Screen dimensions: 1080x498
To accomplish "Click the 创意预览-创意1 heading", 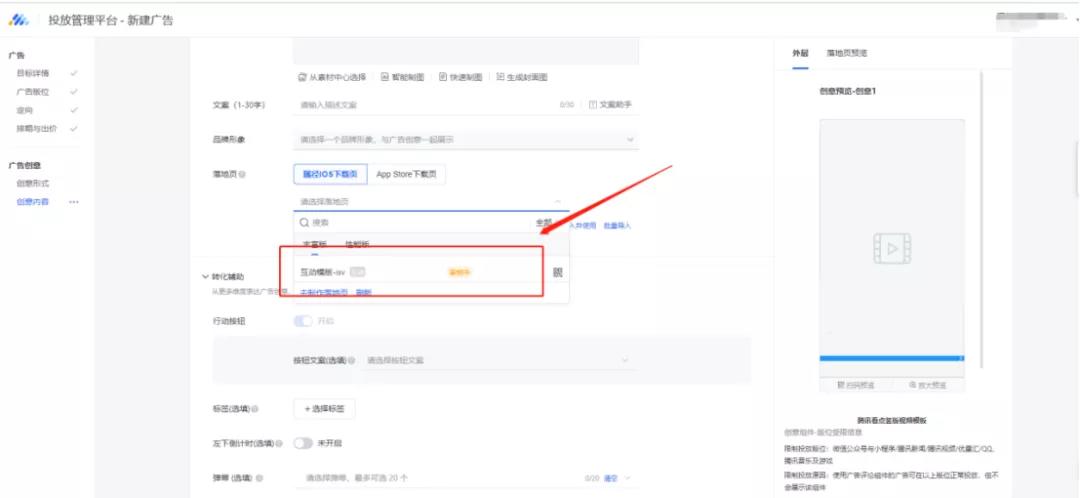I will [x=847, y=92].
